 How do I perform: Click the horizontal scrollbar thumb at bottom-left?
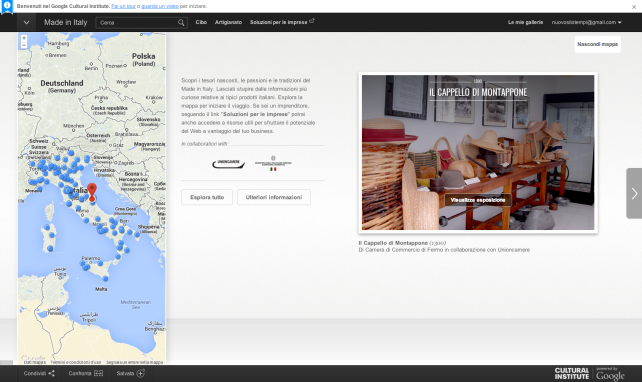pos(7,362)
